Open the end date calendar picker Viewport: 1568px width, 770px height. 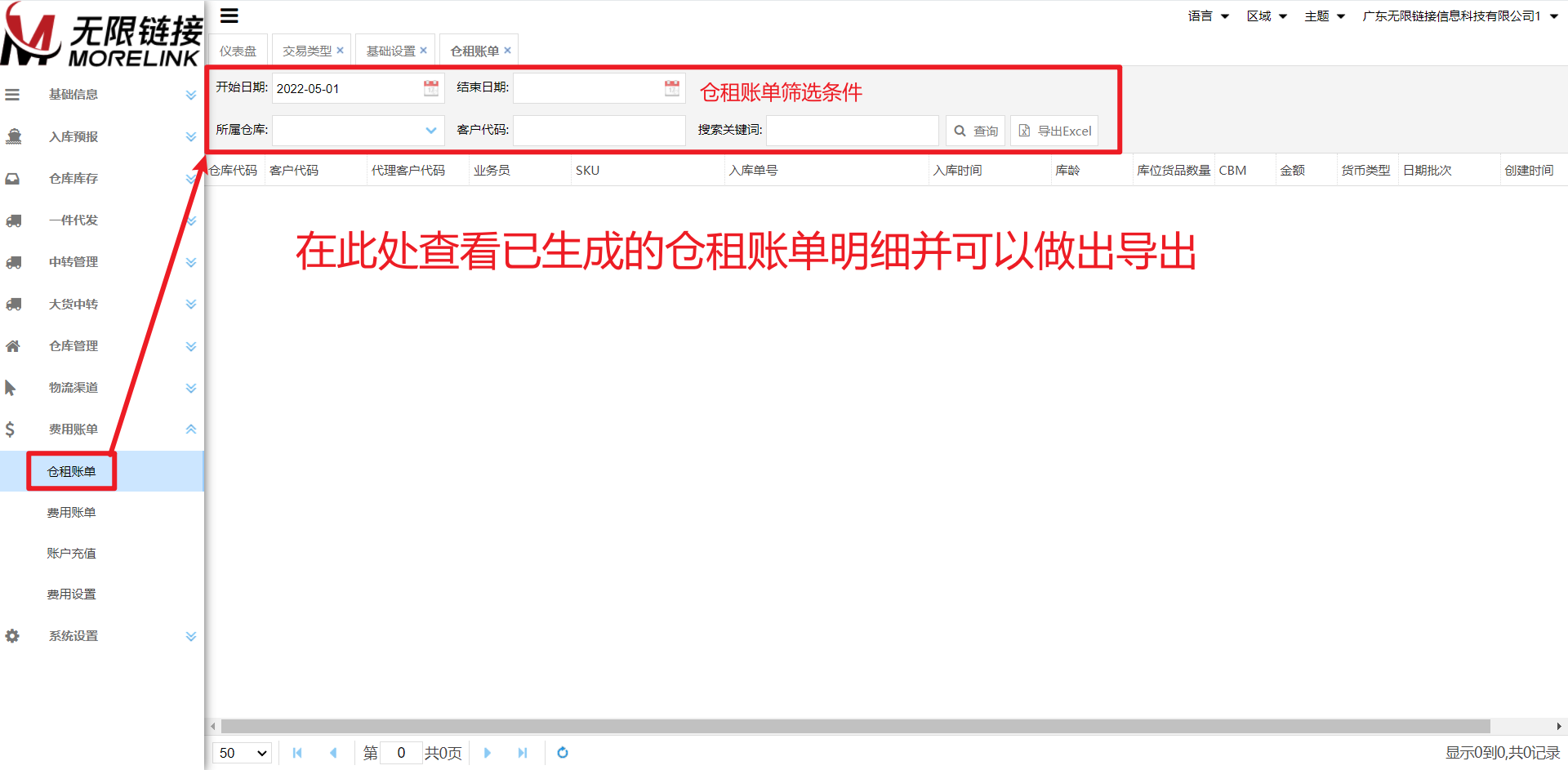point(672,88)
